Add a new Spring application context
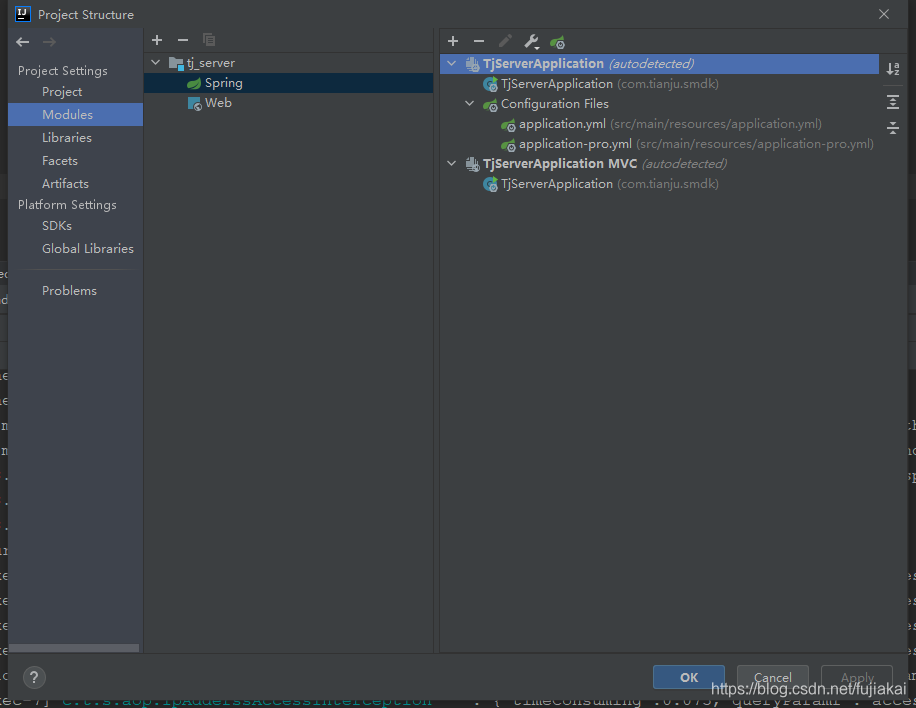 tap(453, 41)
